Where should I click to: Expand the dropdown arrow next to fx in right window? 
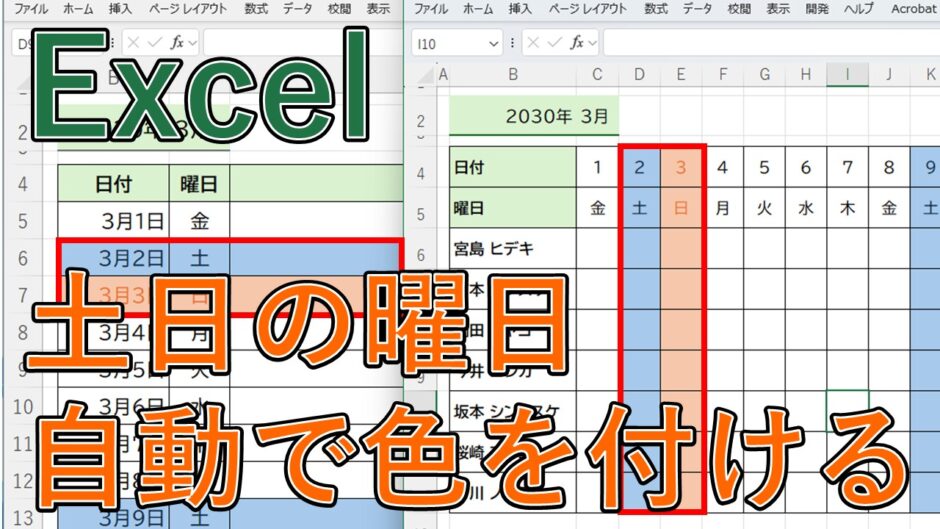(592, 43)
